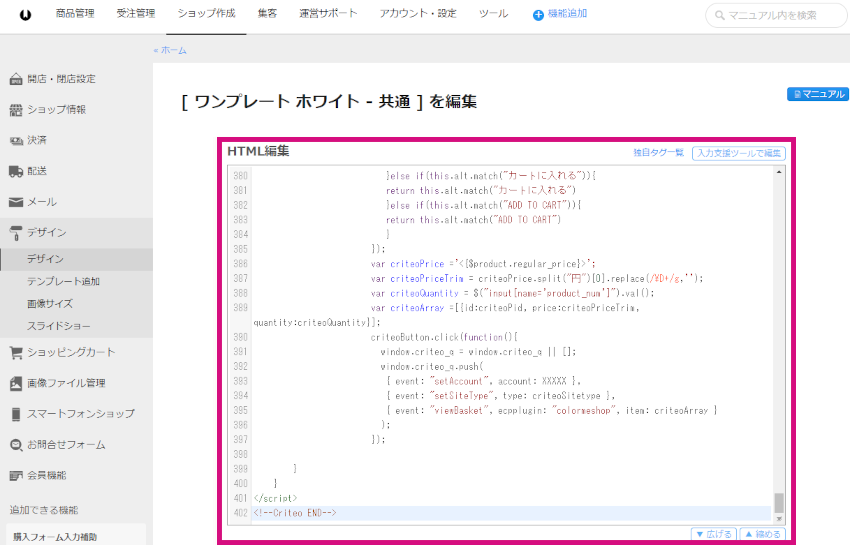Open 会員機能 in the sidebar
This screenshot has height=545, width=850.
47,476
